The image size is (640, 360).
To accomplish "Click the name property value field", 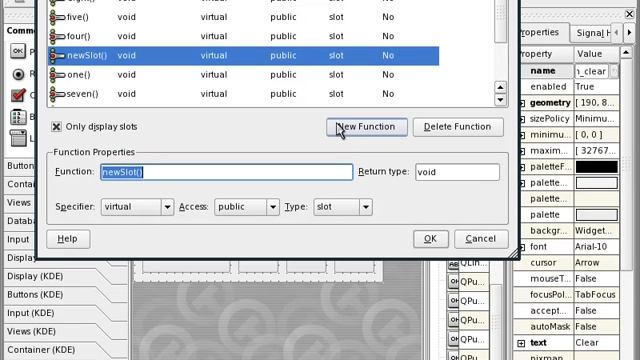I will (592, 71).
